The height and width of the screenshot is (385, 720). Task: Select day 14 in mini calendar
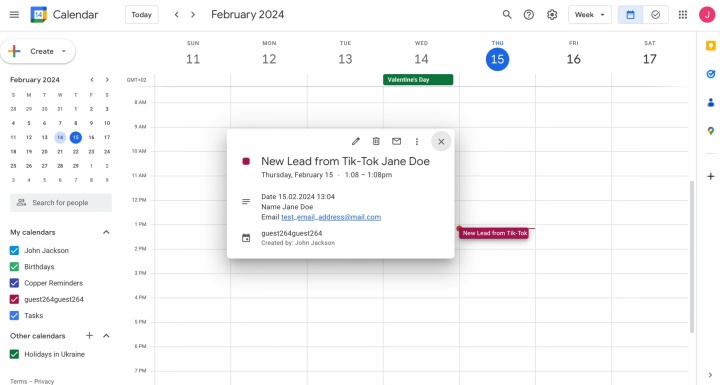pyautogui.click(x=60, y=137)
